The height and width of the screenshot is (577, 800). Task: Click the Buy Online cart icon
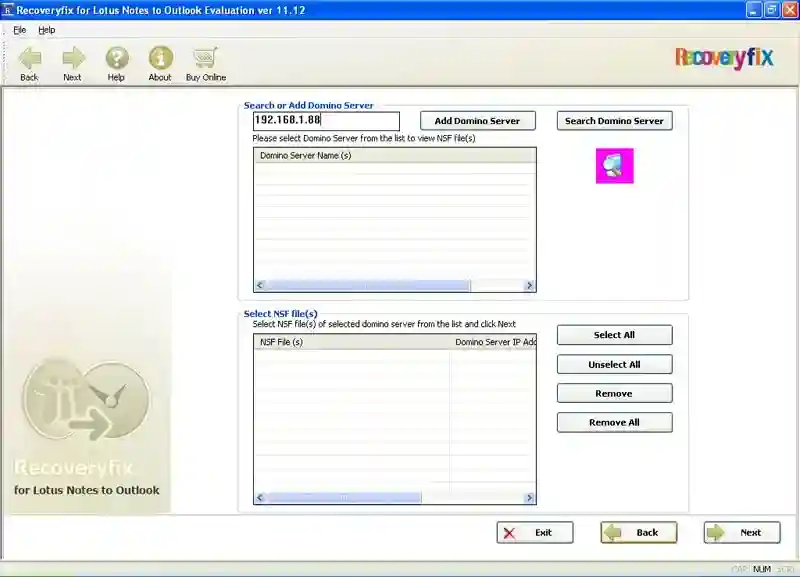[206, 59]
